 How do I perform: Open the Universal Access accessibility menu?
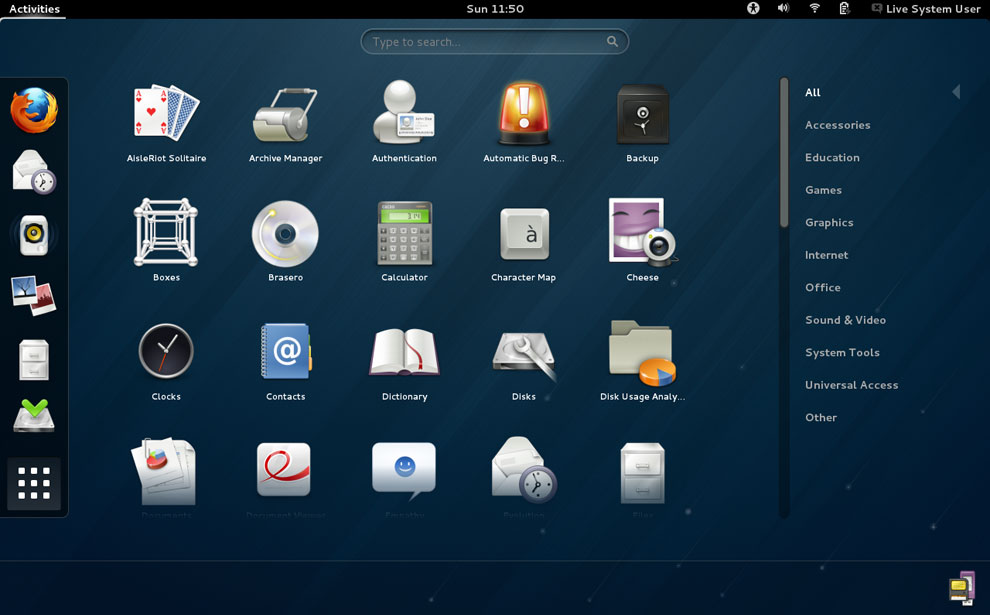pos(753,9)
